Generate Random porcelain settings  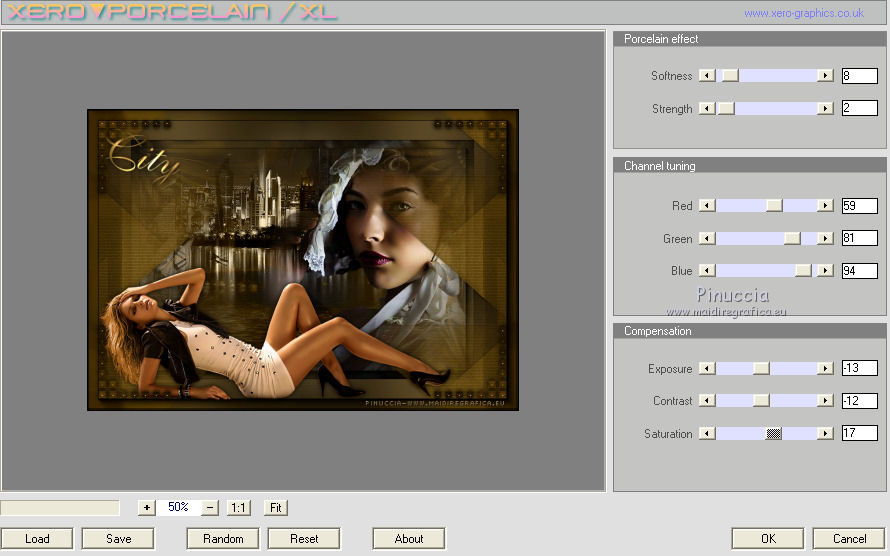(223, 539)
